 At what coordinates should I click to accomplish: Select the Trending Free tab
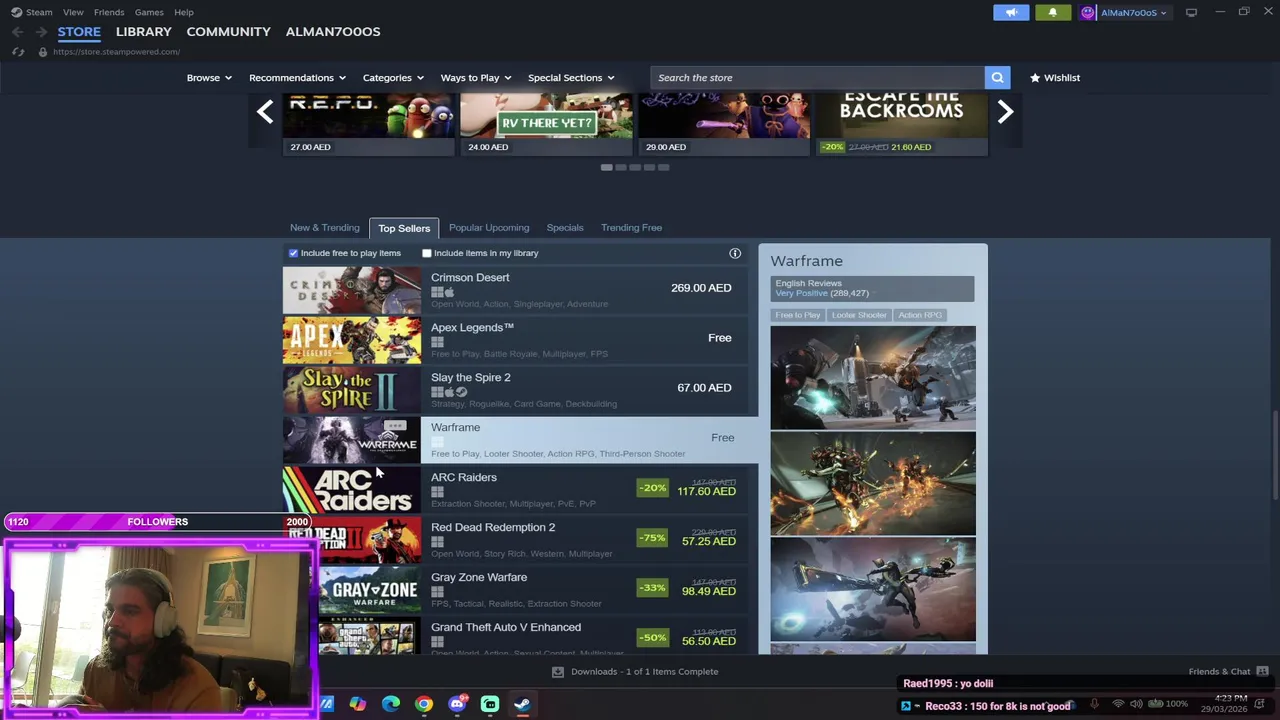pyautogui.click(x=631, y=227)
